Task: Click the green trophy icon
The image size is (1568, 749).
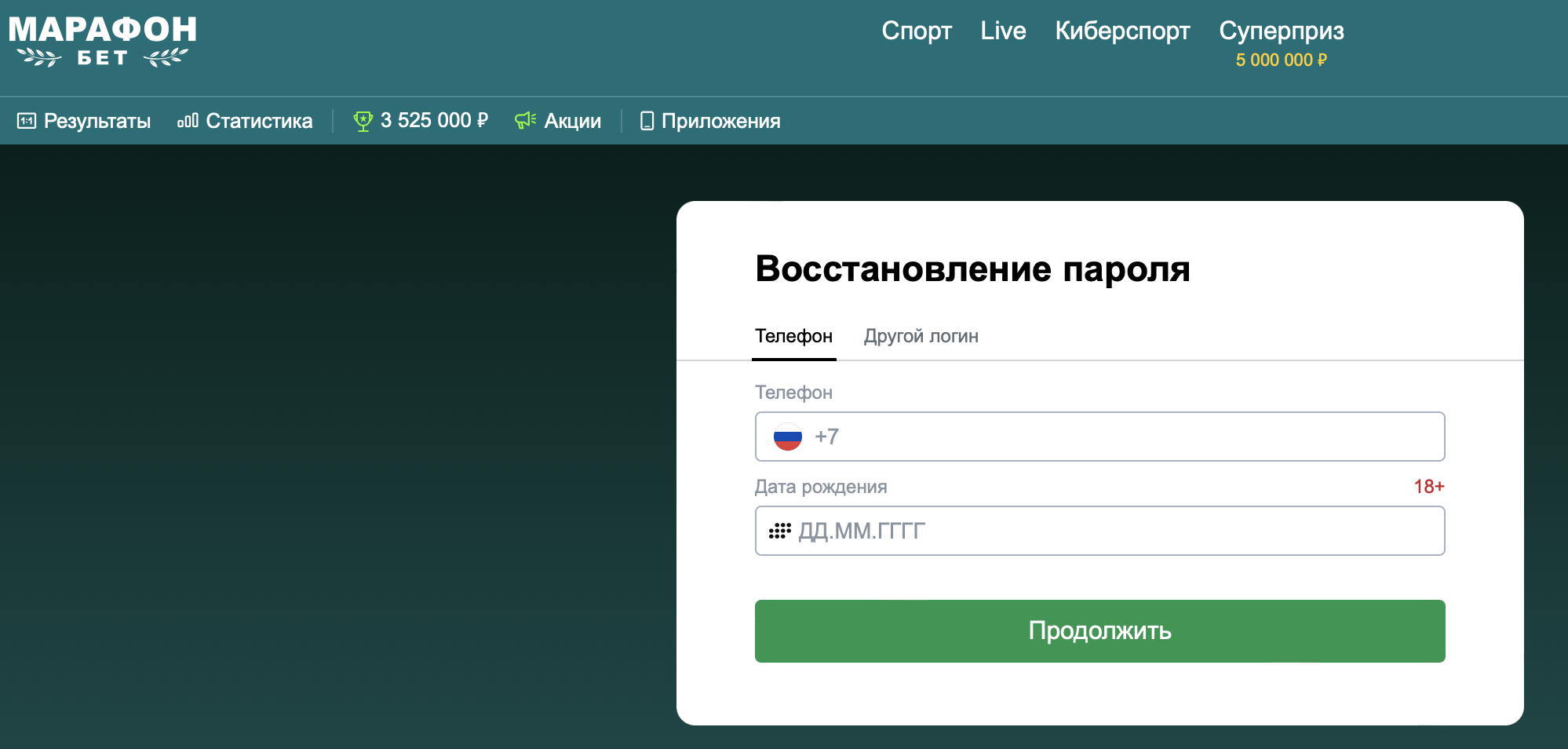Action: pos(363,121)
